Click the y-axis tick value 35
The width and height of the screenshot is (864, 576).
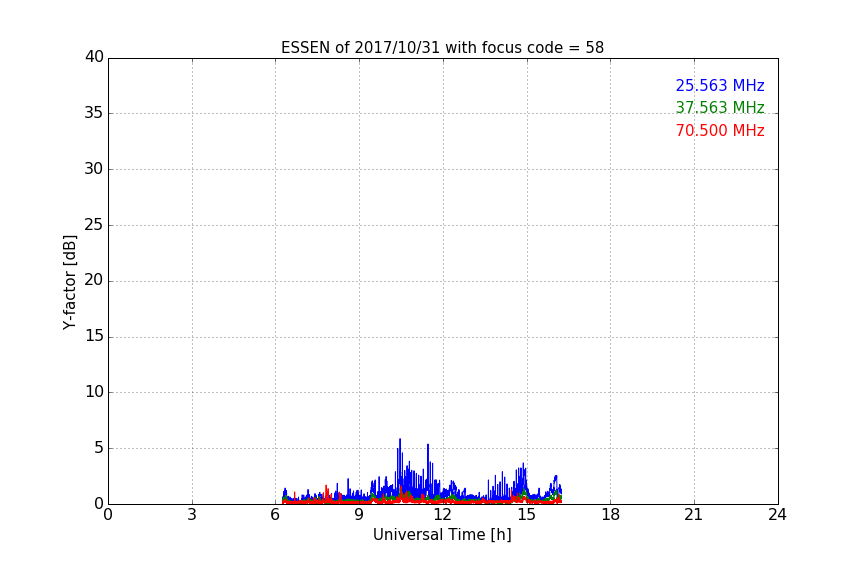pyautogui.click(x=94, y=114)
